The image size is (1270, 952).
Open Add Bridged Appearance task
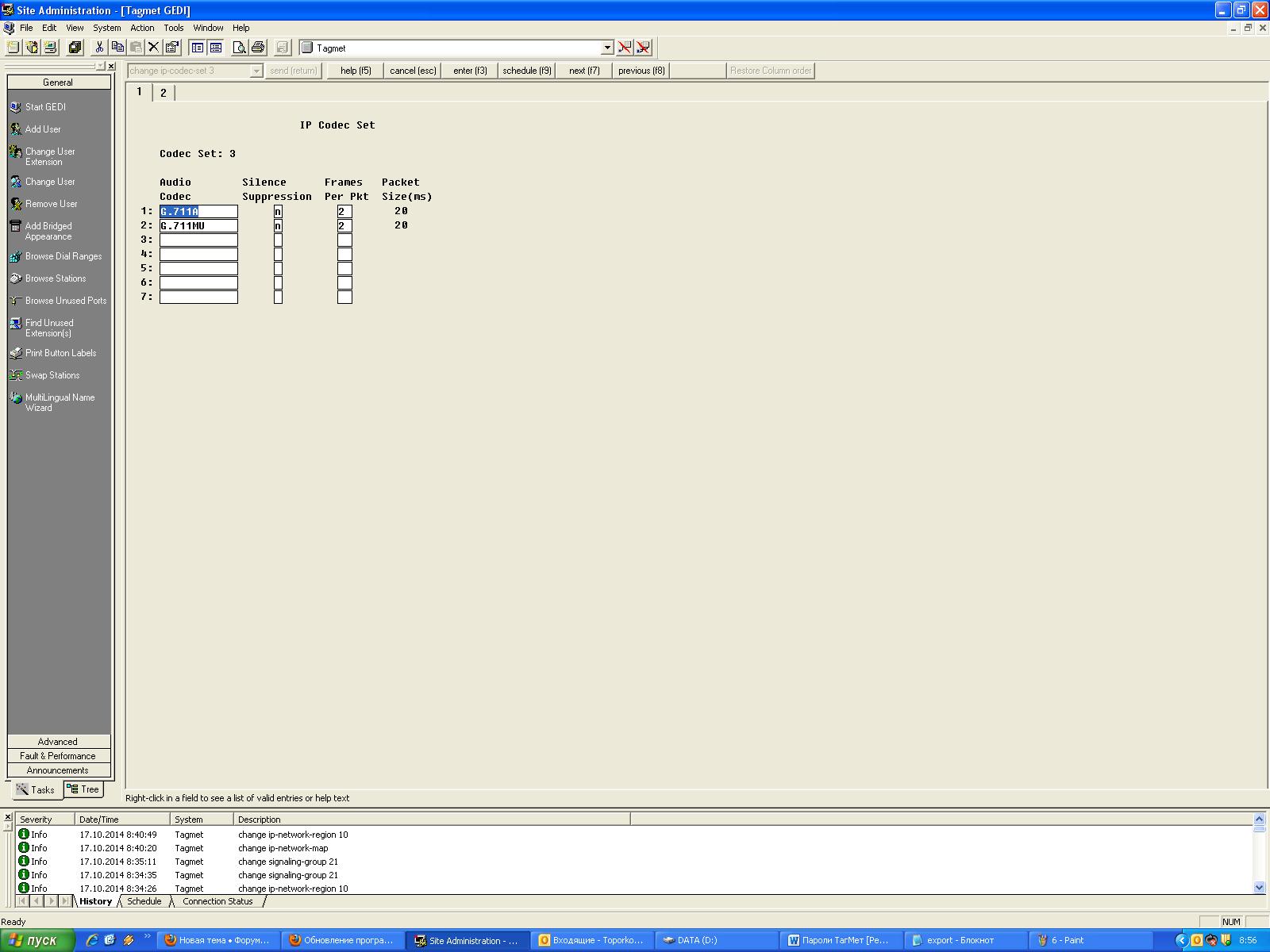48,231
